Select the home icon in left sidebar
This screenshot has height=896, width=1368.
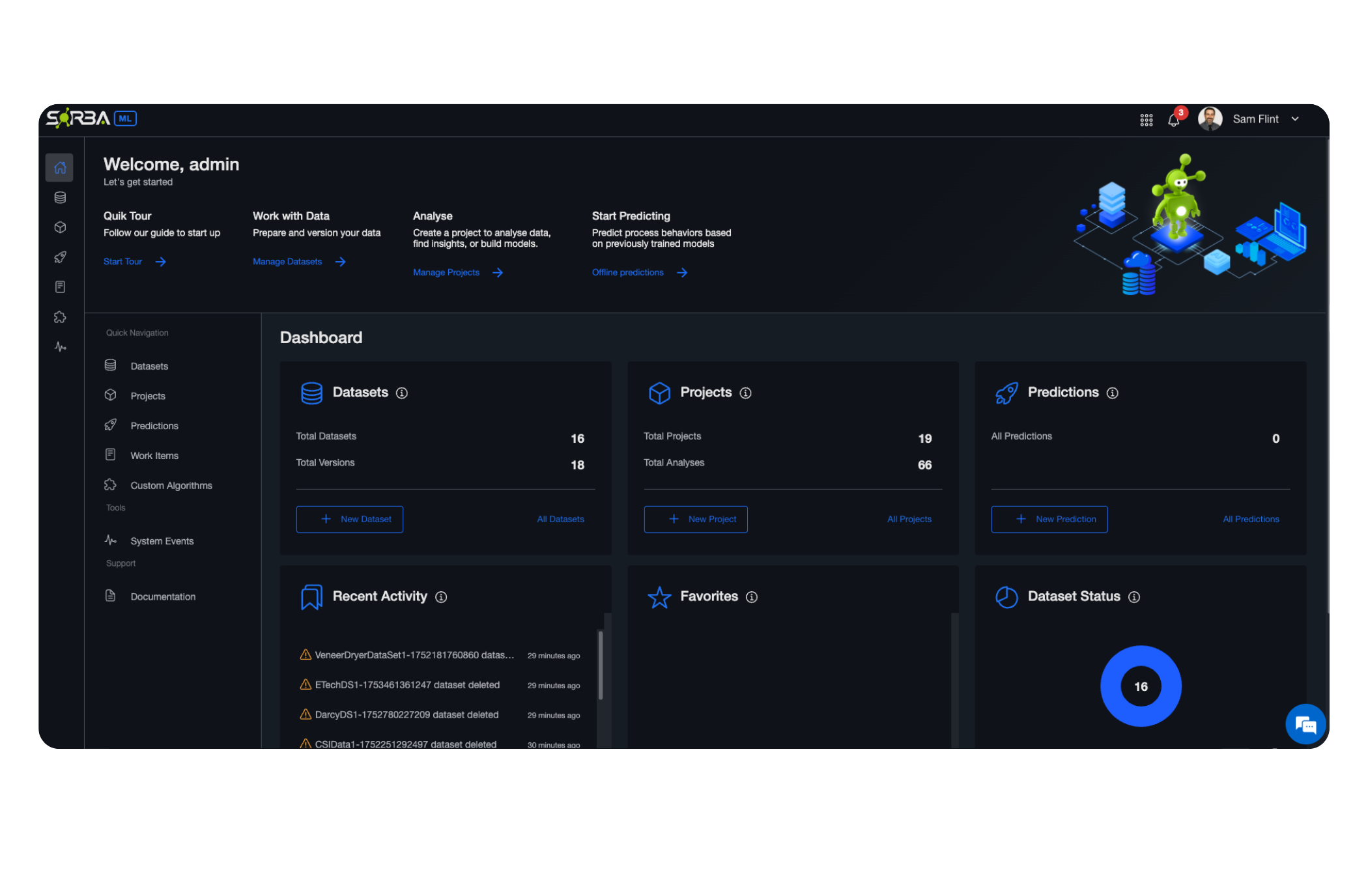pos(60,168)
